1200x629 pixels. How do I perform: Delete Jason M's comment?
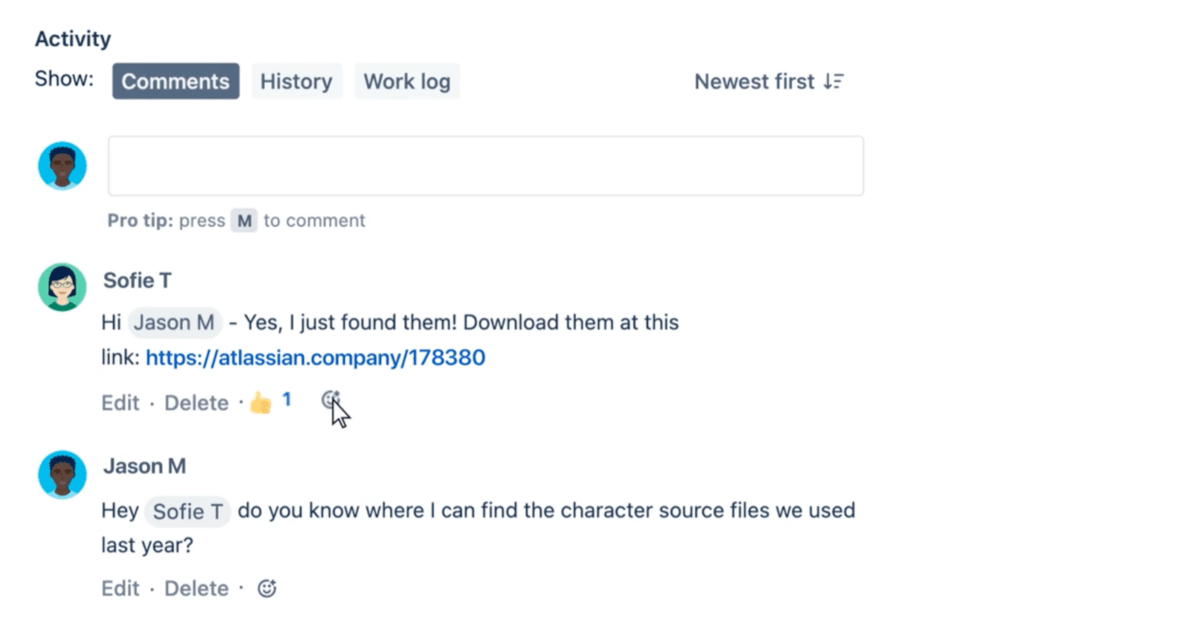click(x=196, y=588)
